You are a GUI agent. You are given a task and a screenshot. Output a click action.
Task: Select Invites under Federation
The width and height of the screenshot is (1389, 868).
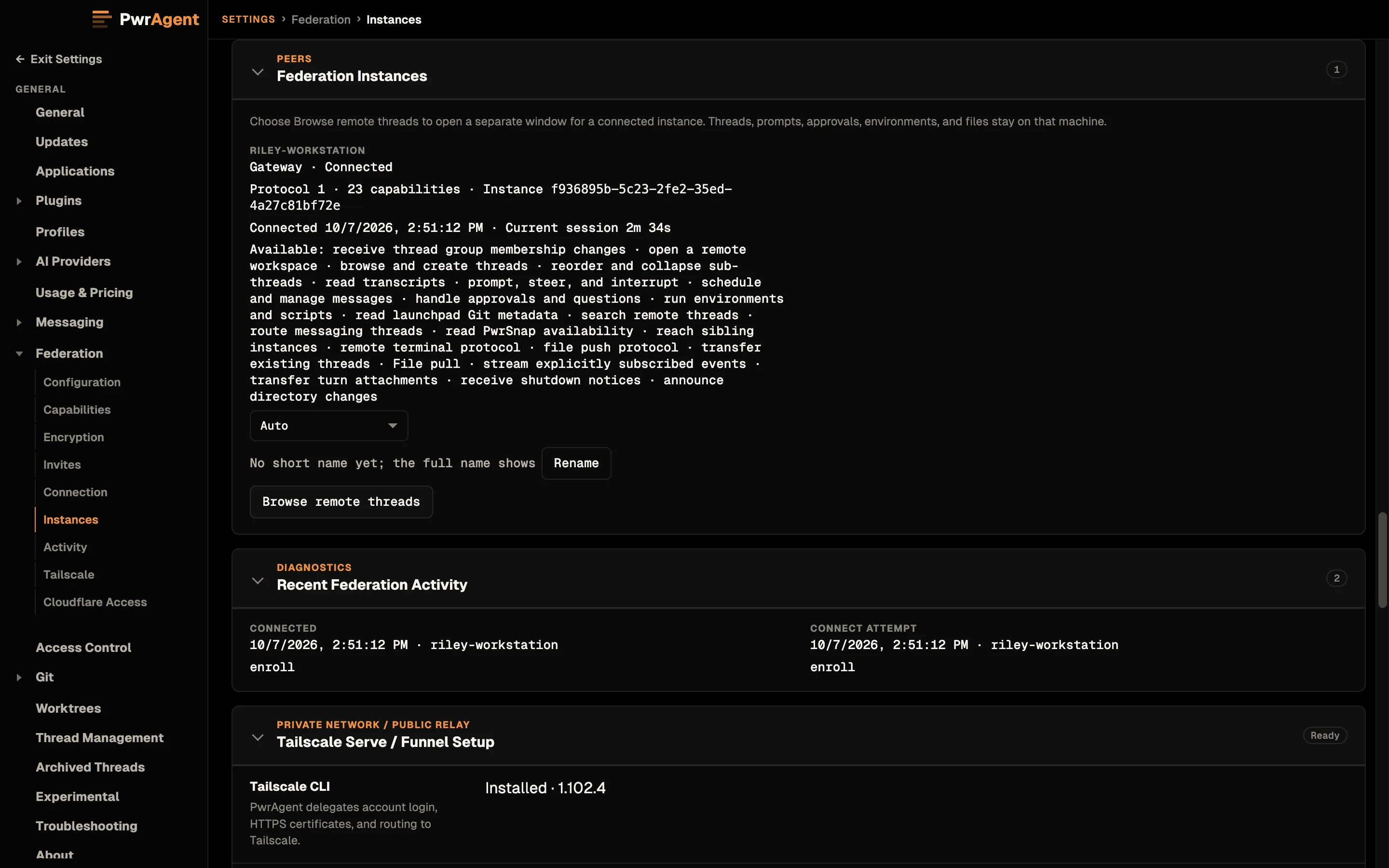pyautogui.click(x=62, y=465)
